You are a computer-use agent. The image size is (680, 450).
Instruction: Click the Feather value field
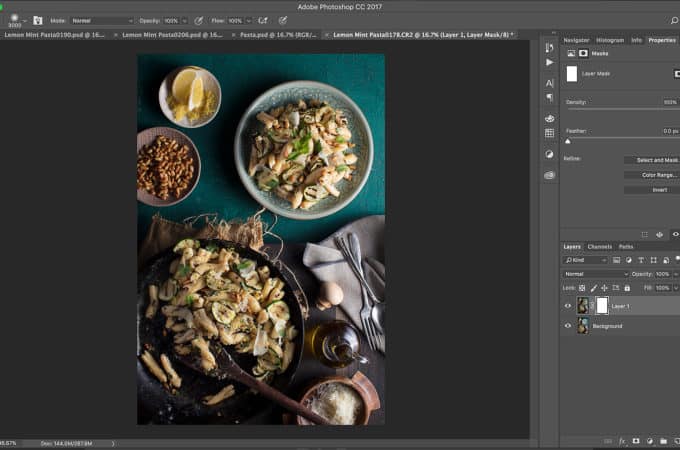click(x=670, y=131)
